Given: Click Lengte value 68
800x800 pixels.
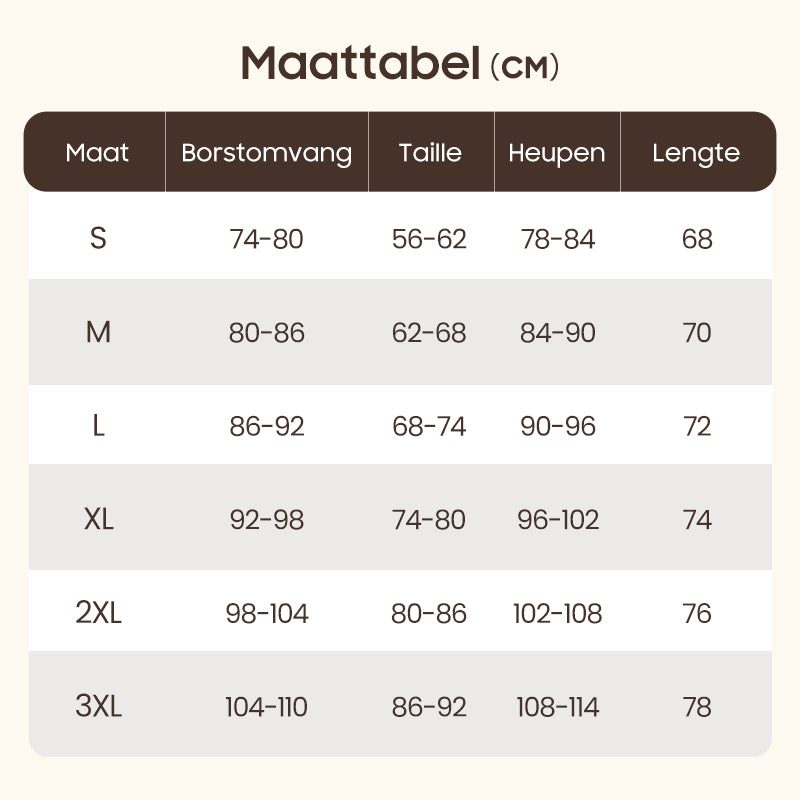Looking at the screenshot, I should [x=697, y=239].
